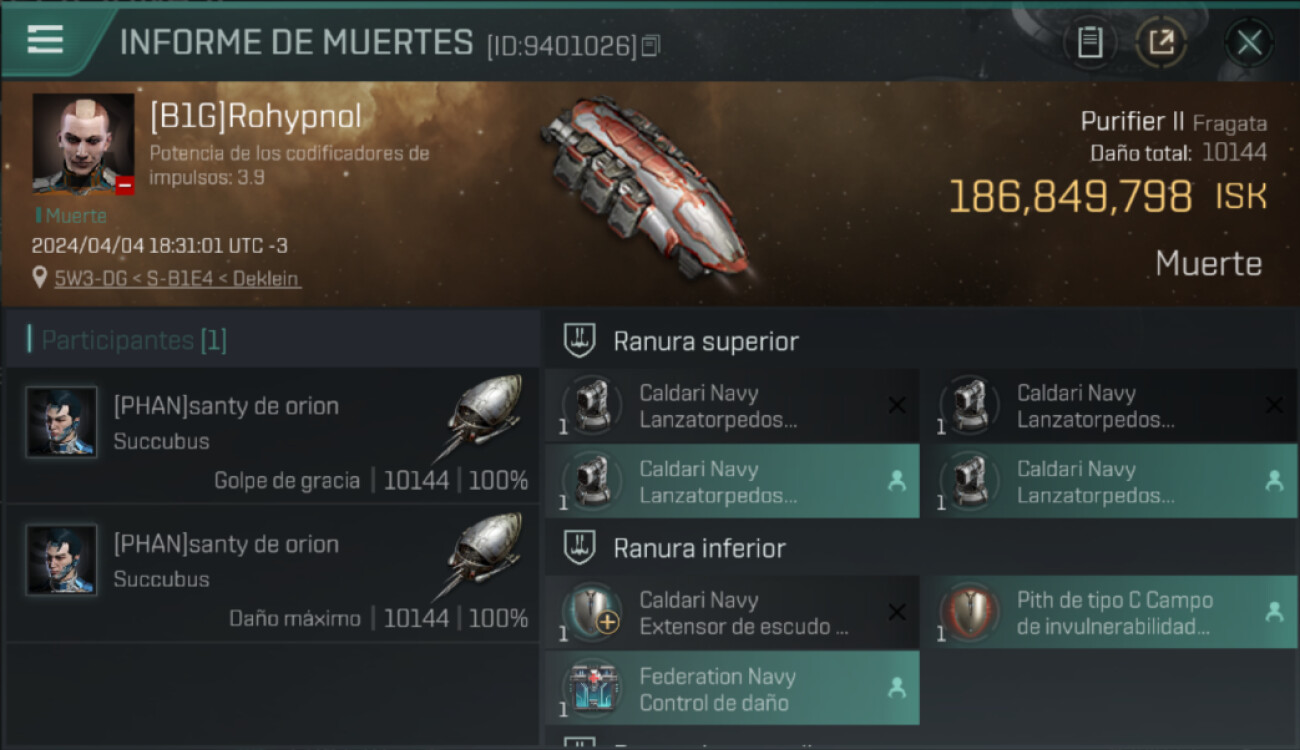Click the Succubus ship icon for Daño máximo
This screenshot has width=1300, height=750.
point(478,555)
